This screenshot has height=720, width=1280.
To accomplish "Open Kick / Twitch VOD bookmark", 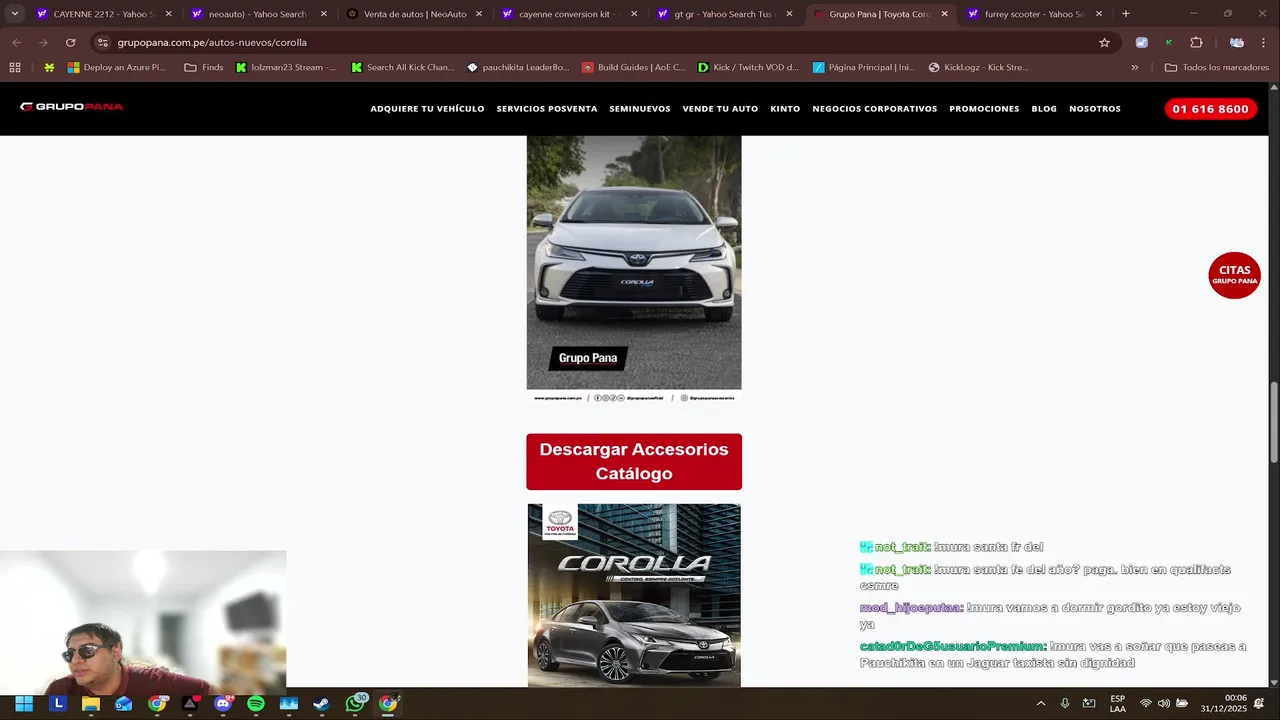I will (748, 67).
